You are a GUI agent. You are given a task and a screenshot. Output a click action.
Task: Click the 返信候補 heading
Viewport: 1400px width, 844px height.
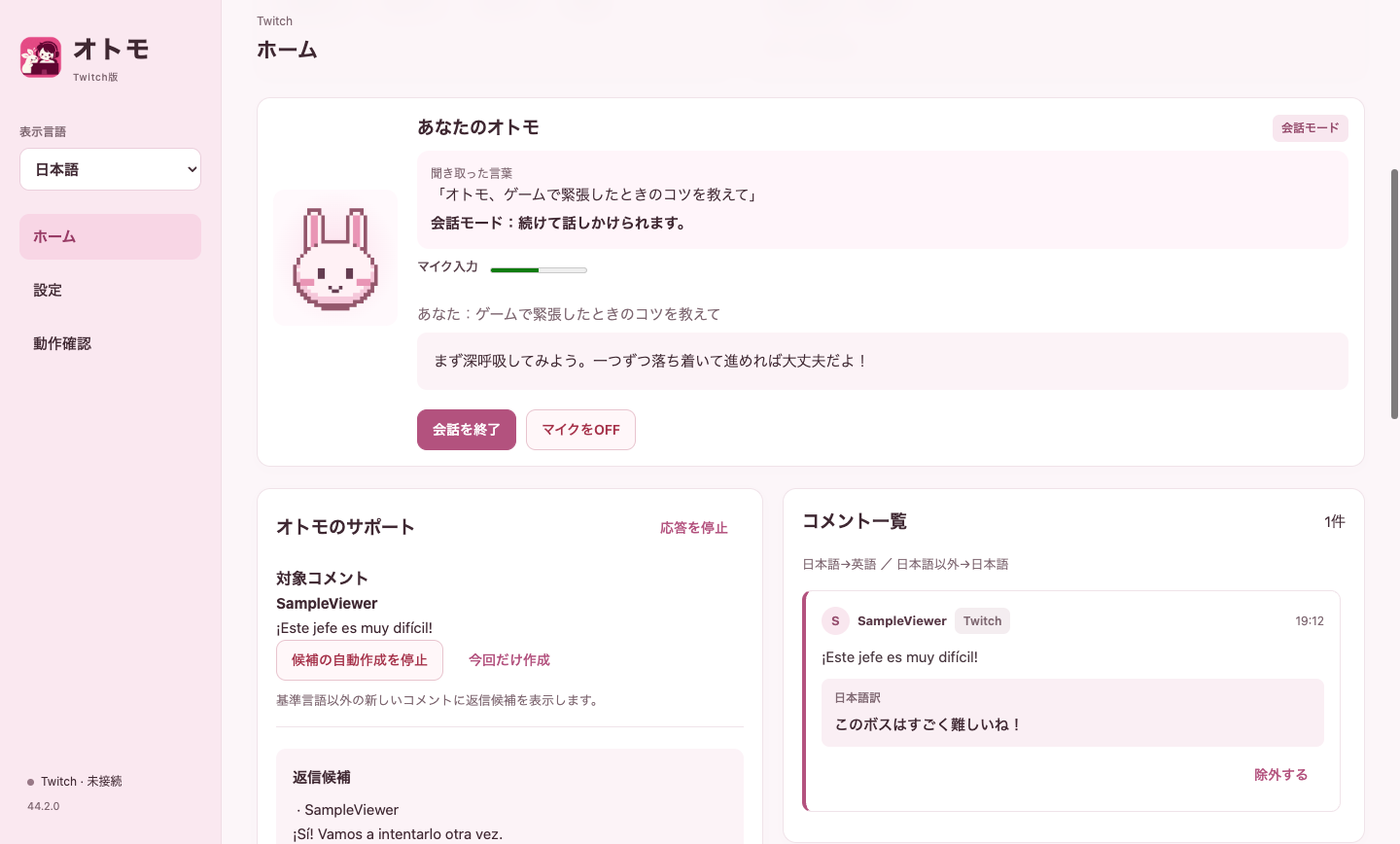tap(322, 778)
